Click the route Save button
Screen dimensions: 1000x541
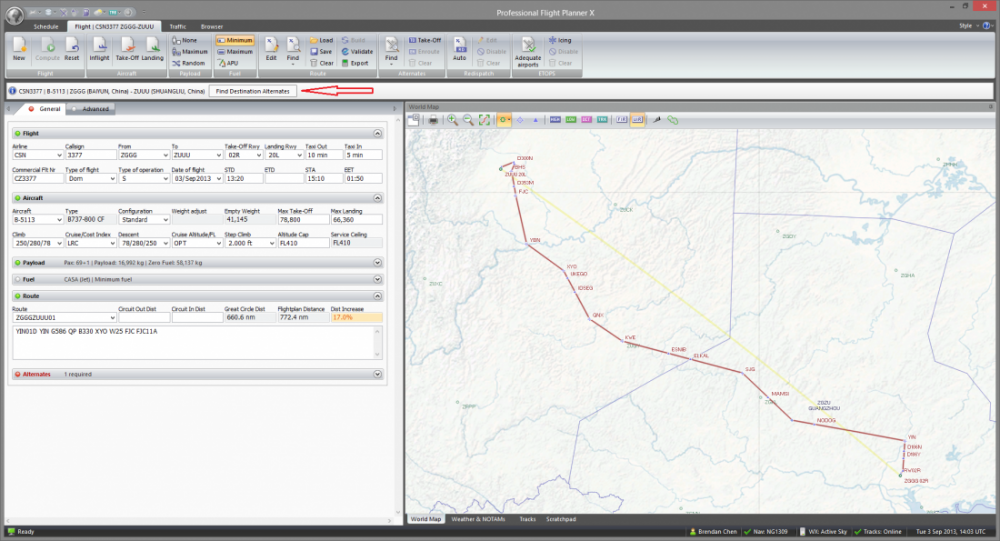click(x=321, y=52)
